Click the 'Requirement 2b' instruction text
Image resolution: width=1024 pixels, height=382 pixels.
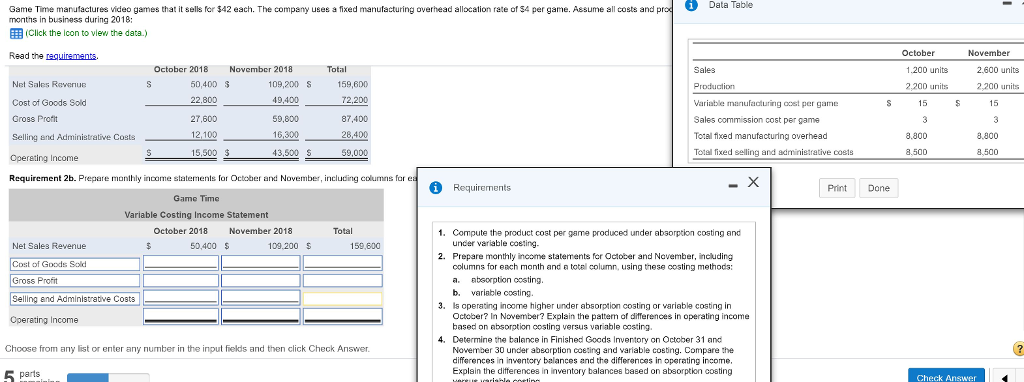pyautogui.click(x=212, y=178)
